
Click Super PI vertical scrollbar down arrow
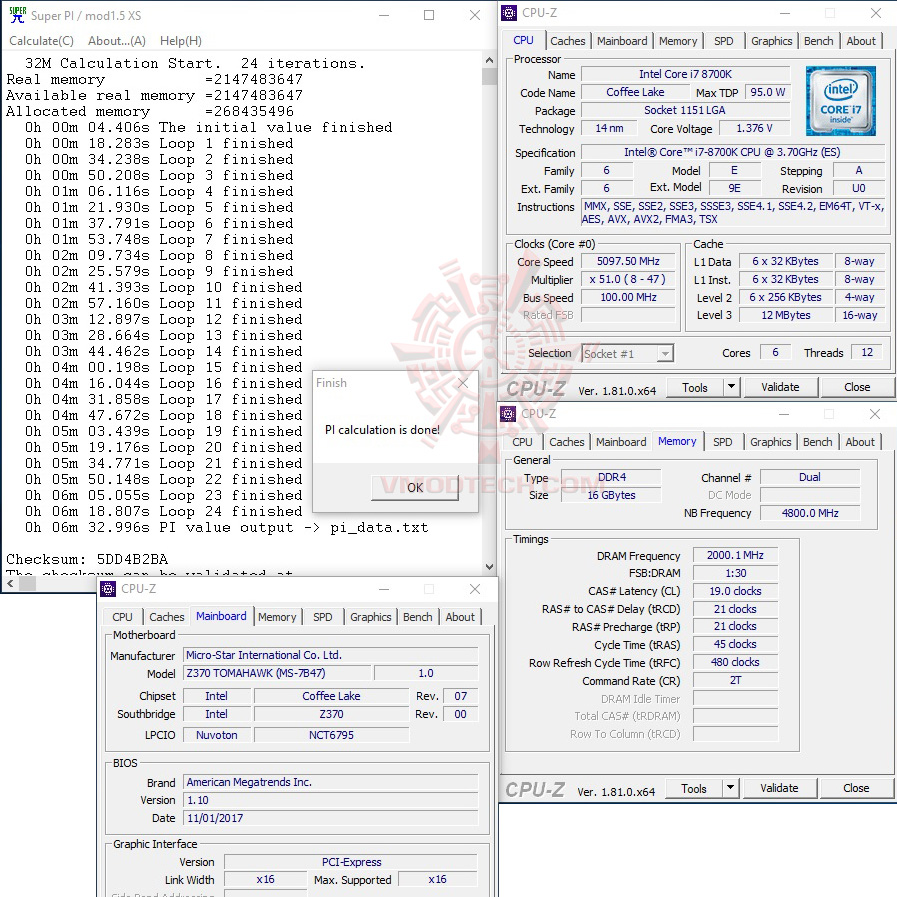click(x=489, y=567)
